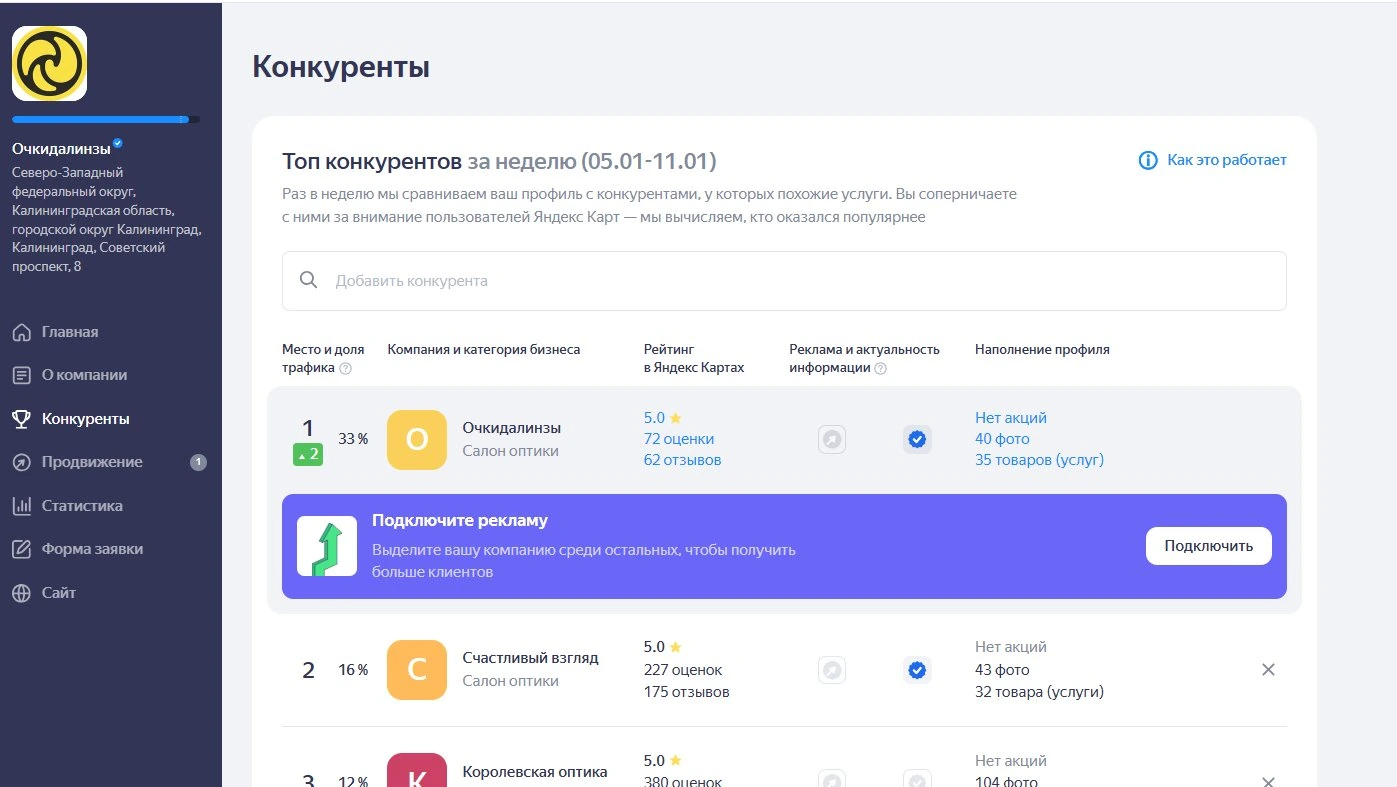Open the 62 отзывов link

coord(682,460)
